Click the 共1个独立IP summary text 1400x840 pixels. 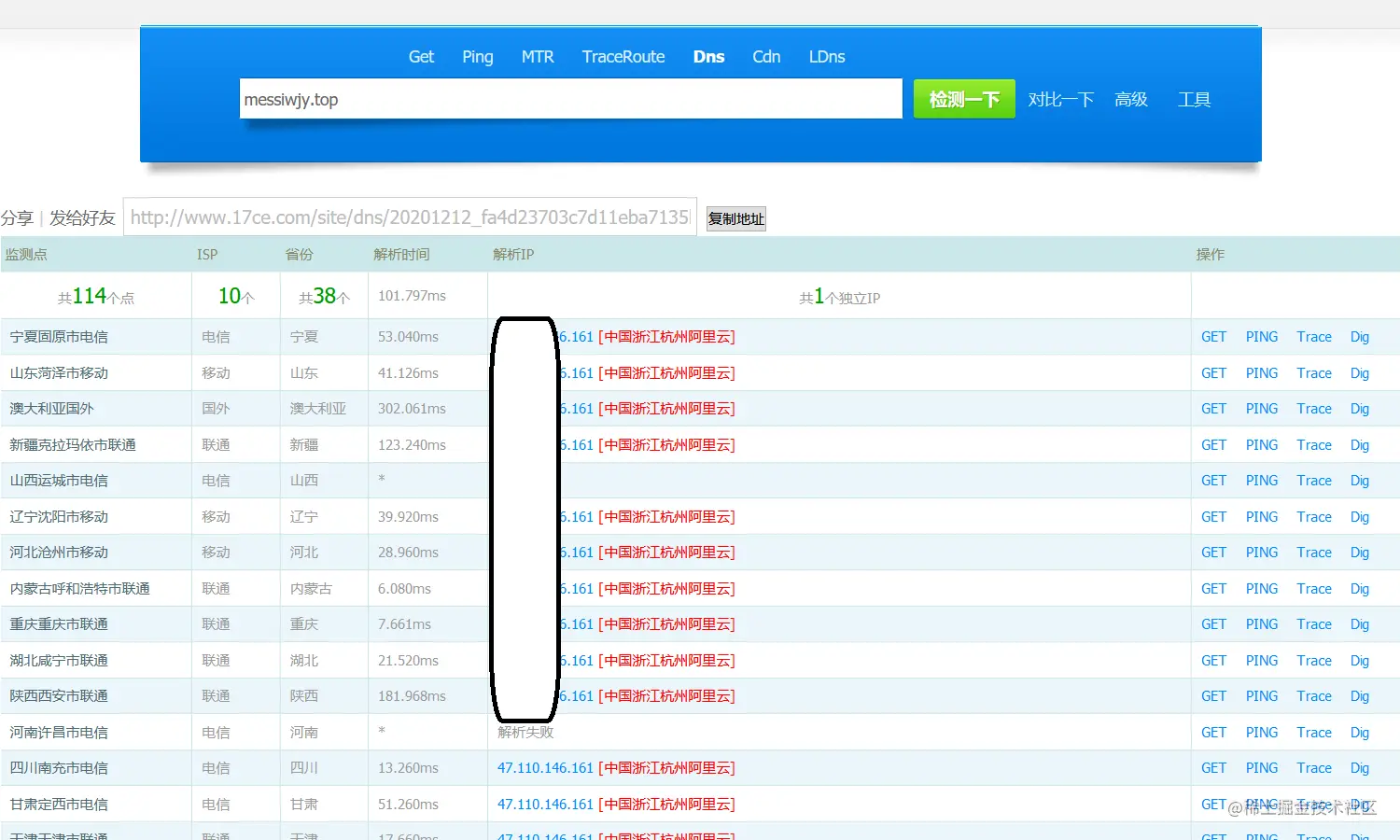coord(839,297)
